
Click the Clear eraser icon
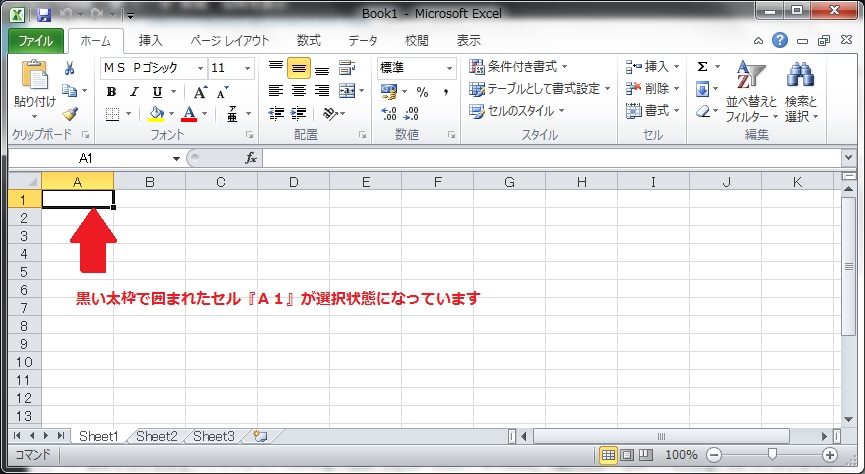[702, 111]
